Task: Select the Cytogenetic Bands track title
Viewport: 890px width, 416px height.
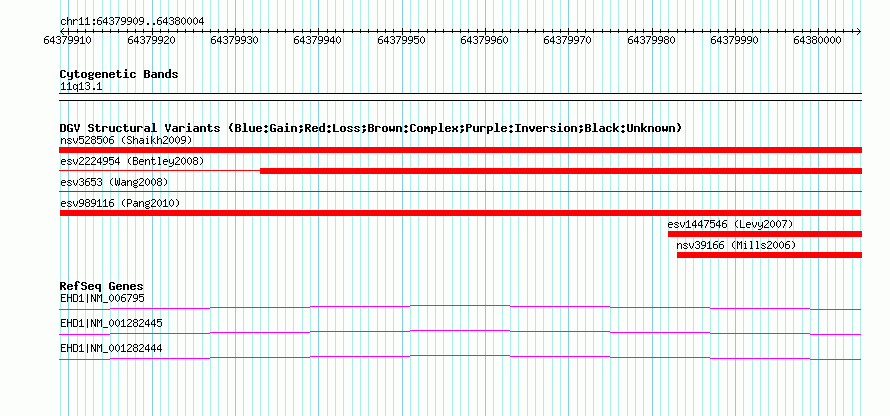Action: 119,74
